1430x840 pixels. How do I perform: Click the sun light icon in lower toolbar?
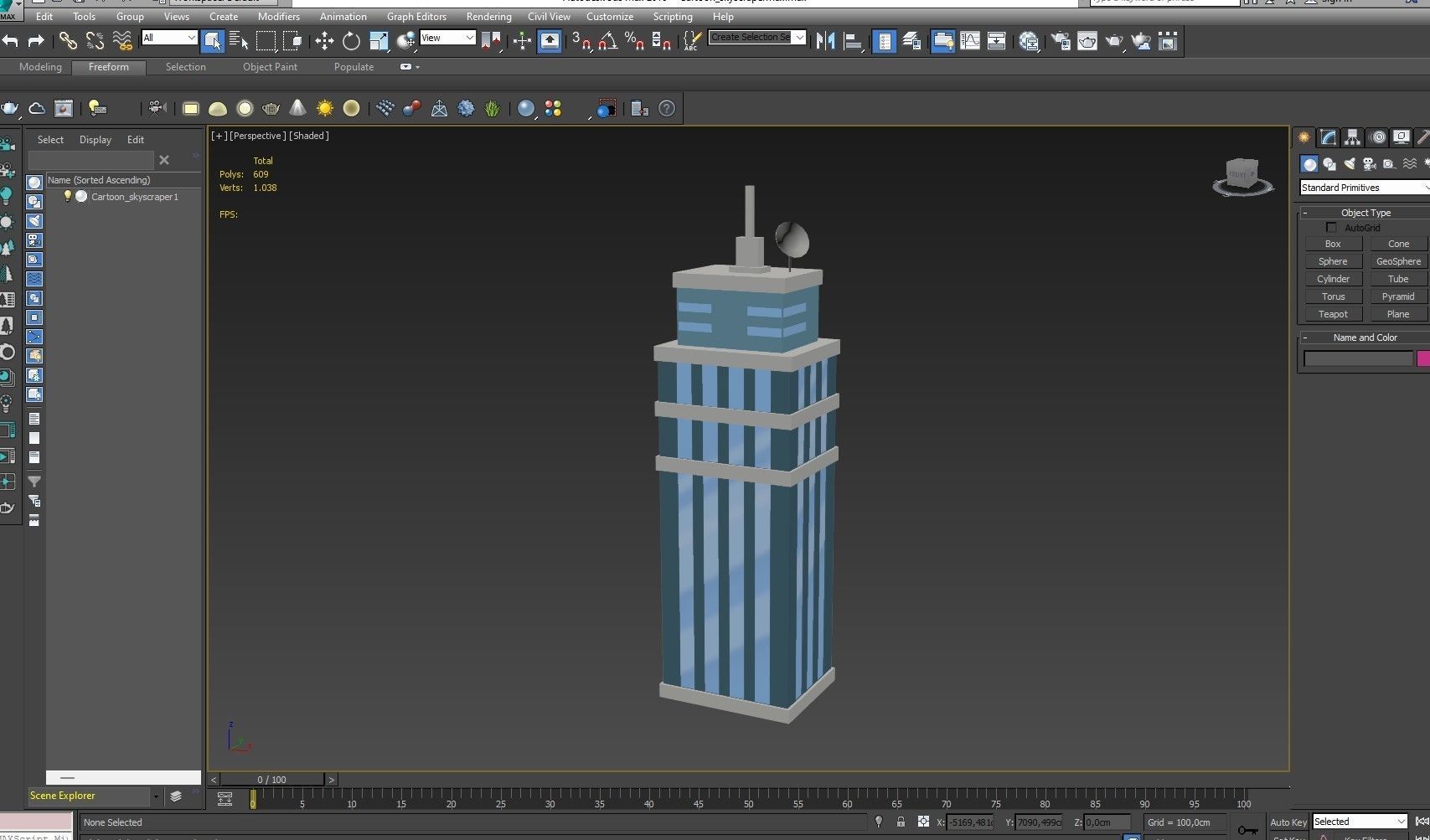324,108
